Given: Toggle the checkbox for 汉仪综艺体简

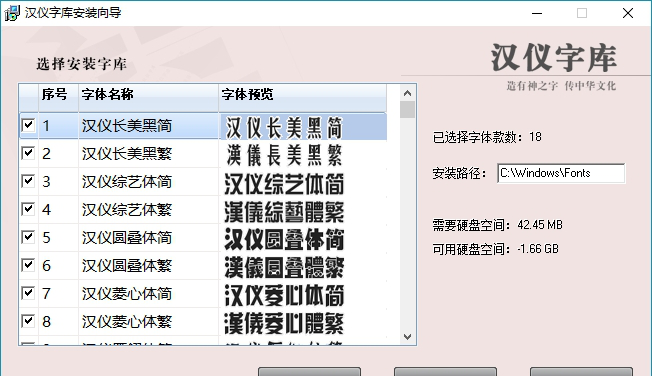Looking at the screenshot, I should click(x=28, y=181).
